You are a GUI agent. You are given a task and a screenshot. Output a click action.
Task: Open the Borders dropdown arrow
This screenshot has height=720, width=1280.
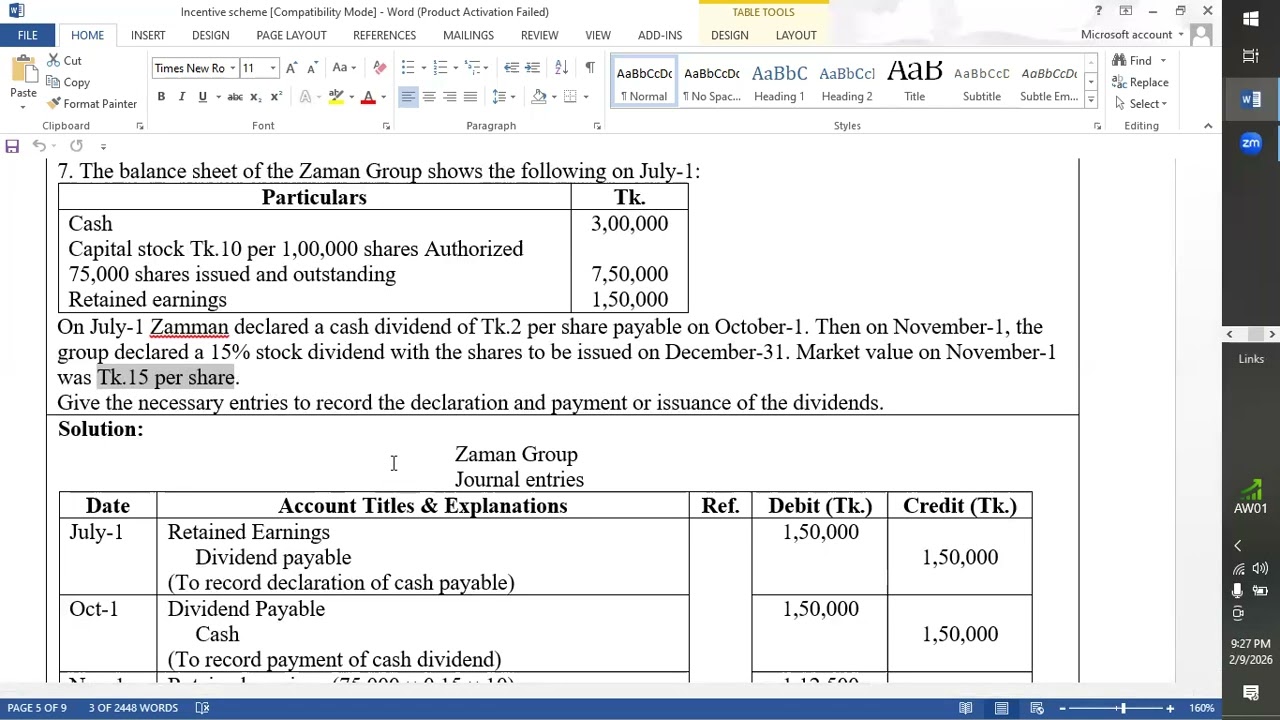tap(586, 97)
